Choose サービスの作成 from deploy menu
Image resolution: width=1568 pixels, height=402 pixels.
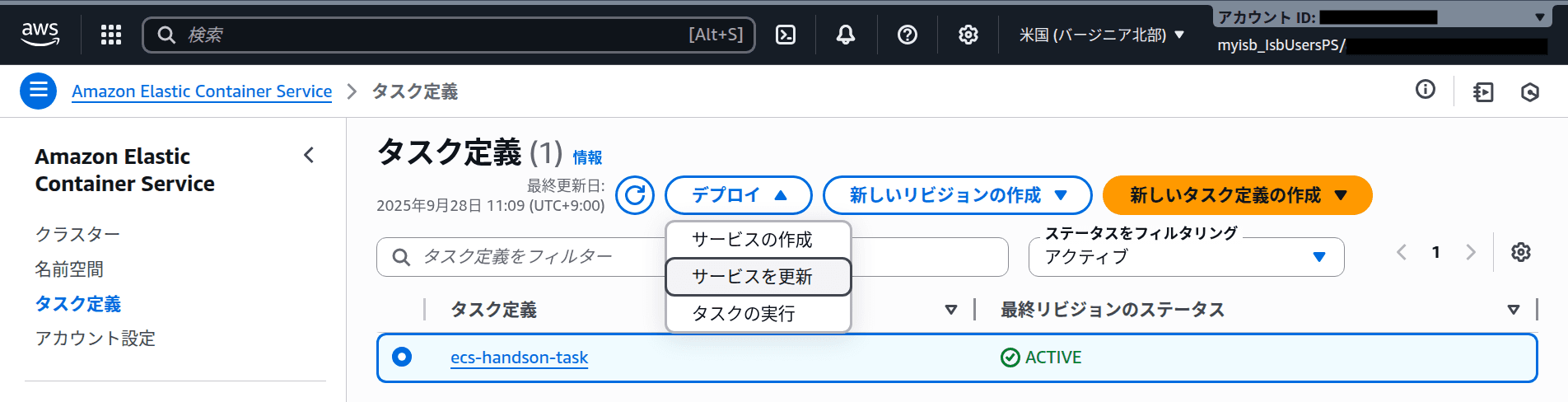(758, 240)
